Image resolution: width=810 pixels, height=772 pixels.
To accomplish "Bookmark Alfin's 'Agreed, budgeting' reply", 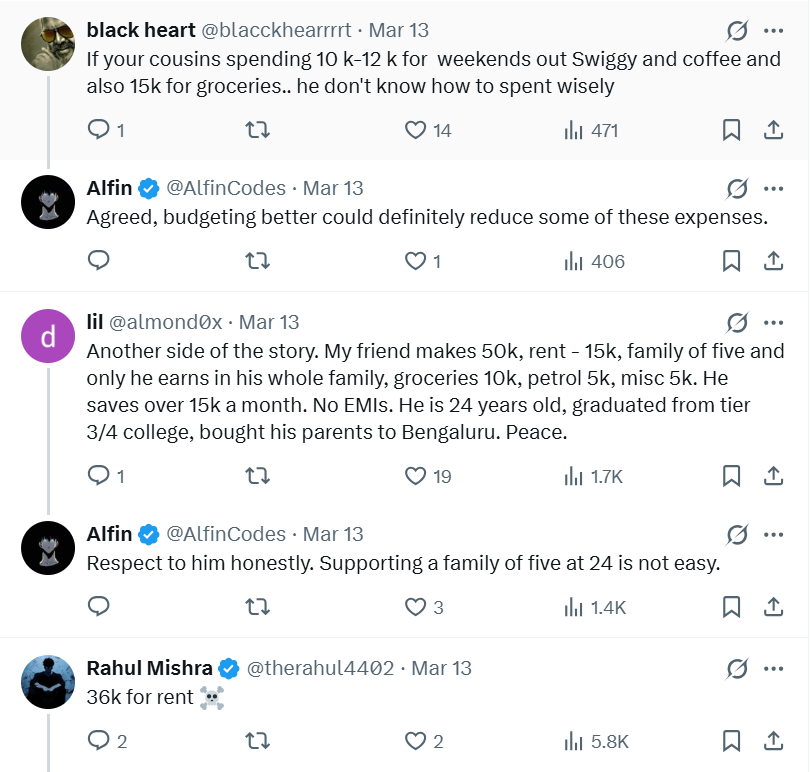I will [731, 261].
